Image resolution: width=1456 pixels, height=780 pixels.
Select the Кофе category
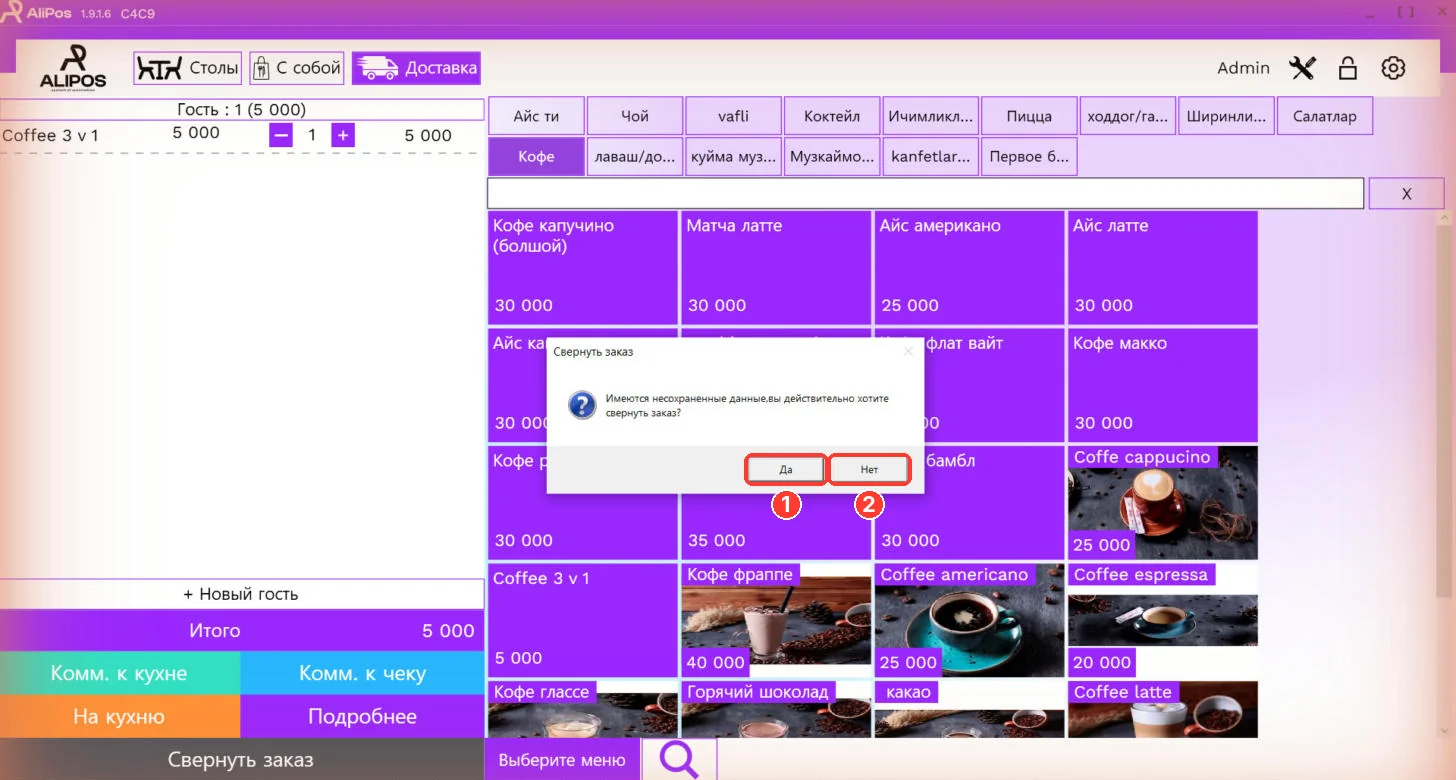pyautogui.click(x=536, y=157)
